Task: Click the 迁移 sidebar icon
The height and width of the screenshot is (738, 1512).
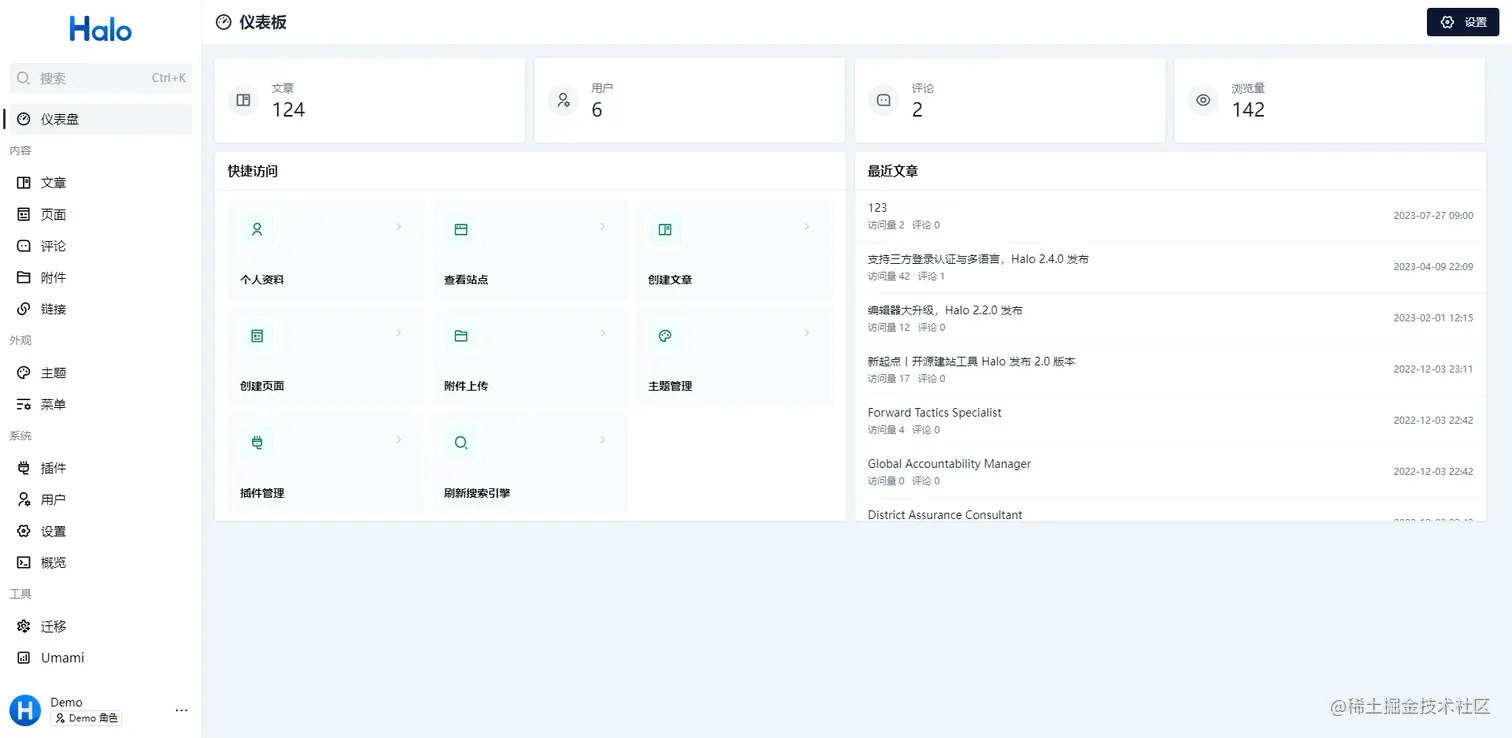Action: pos(24,626)
